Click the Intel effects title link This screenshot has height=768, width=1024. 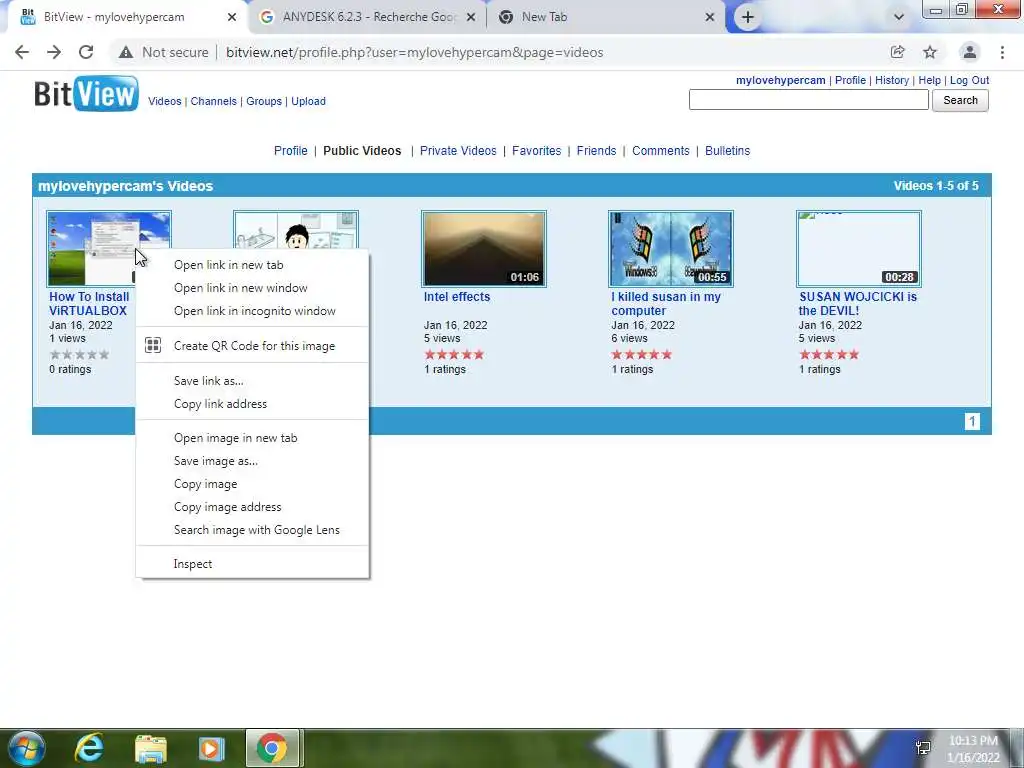[x=456, y=296]
